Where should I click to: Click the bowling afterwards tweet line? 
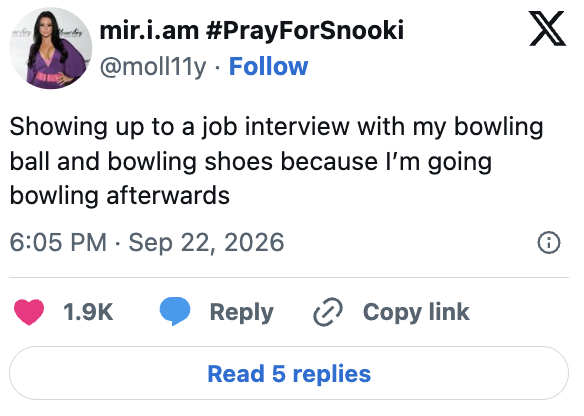coord(120,196)
